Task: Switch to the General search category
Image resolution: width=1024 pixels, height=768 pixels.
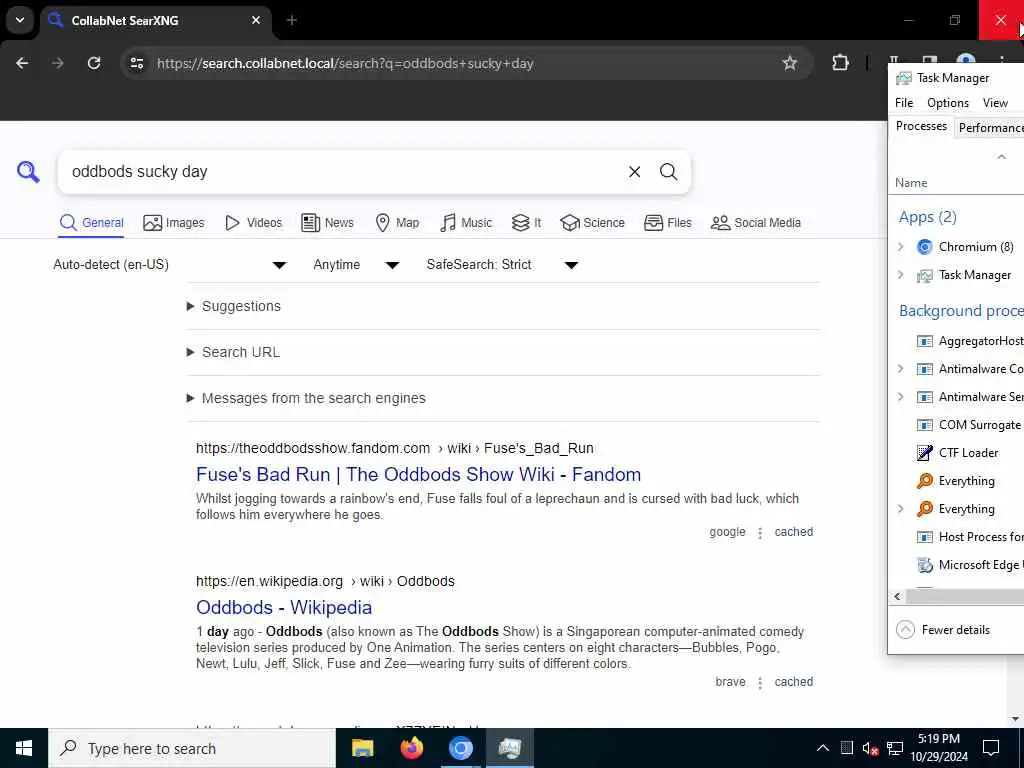Action: point(91,223)
